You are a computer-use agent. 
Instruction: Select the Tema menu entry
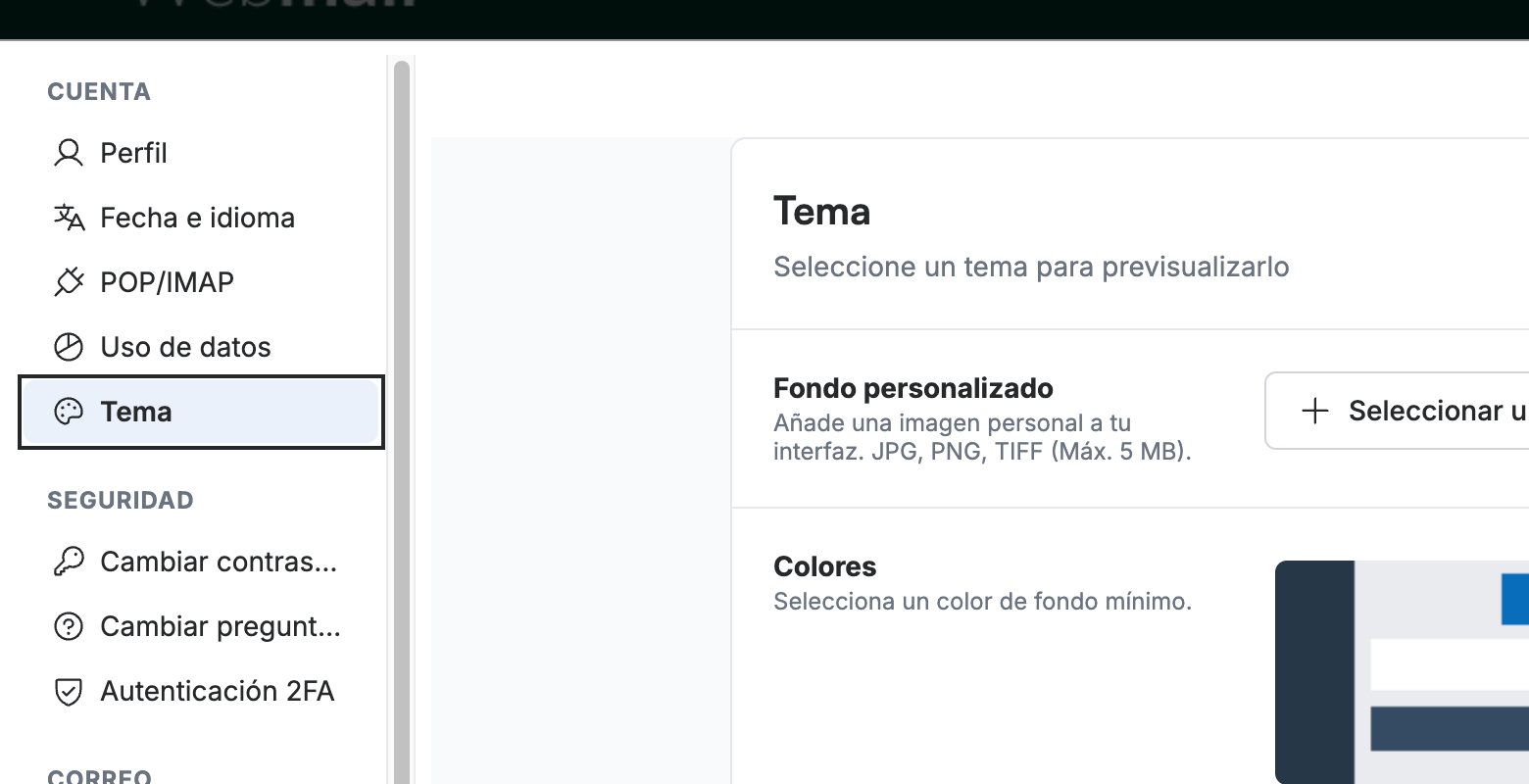[201, 412]
